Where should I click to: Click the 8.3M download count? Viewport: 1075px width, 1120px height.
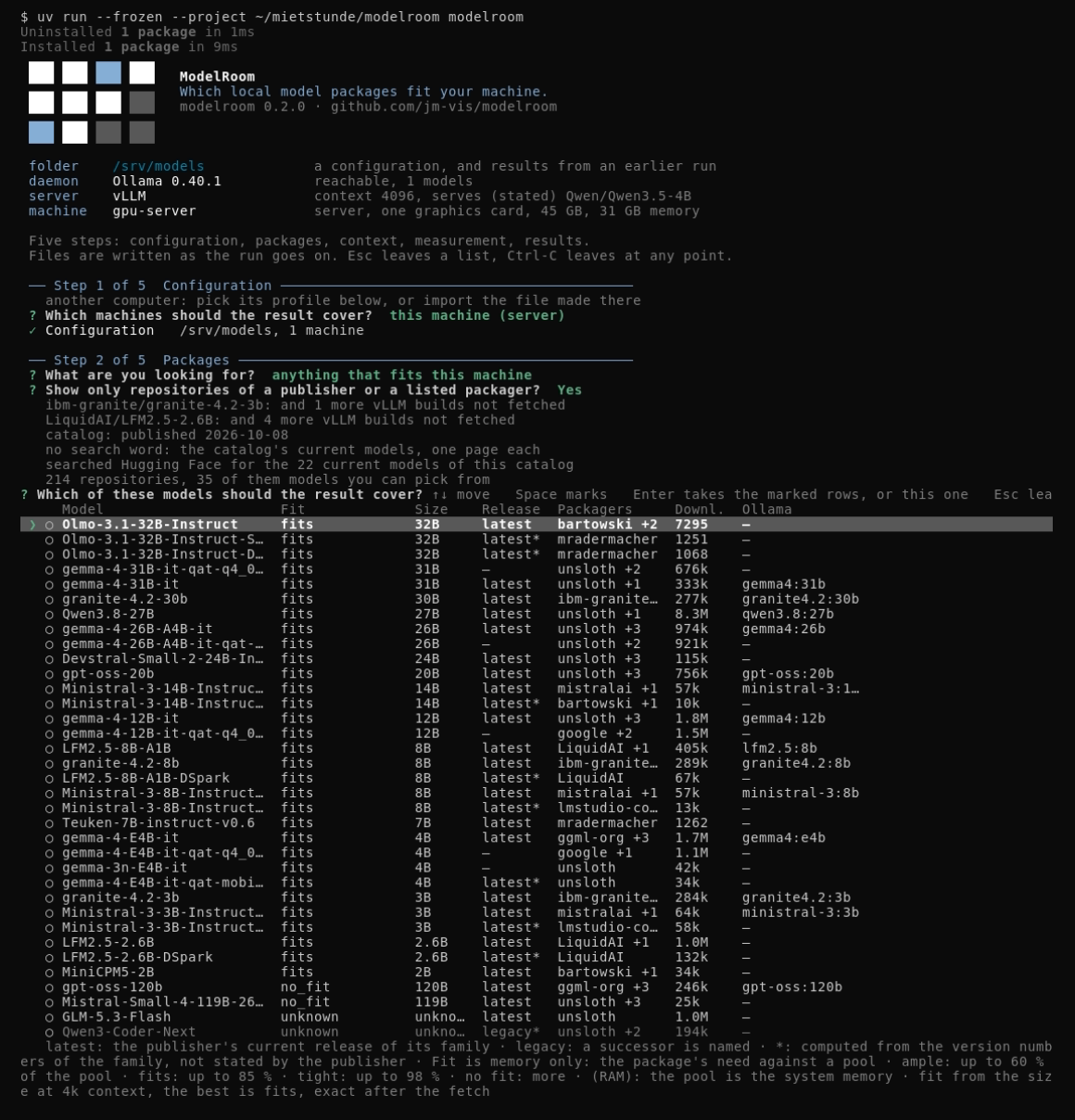691,614
